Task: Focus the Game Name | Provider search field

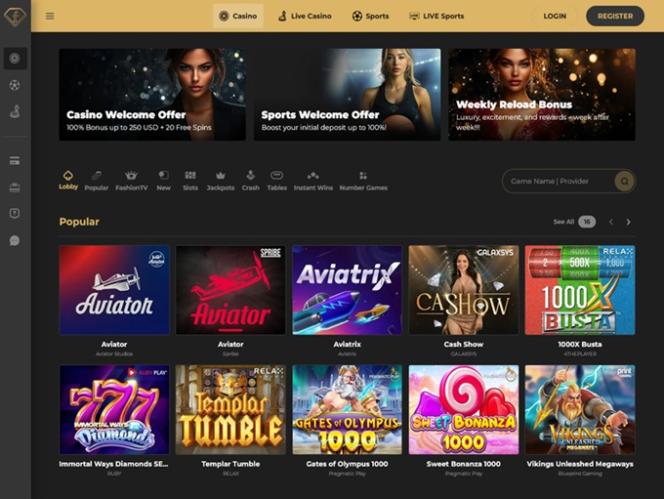Action: [559, 181]
